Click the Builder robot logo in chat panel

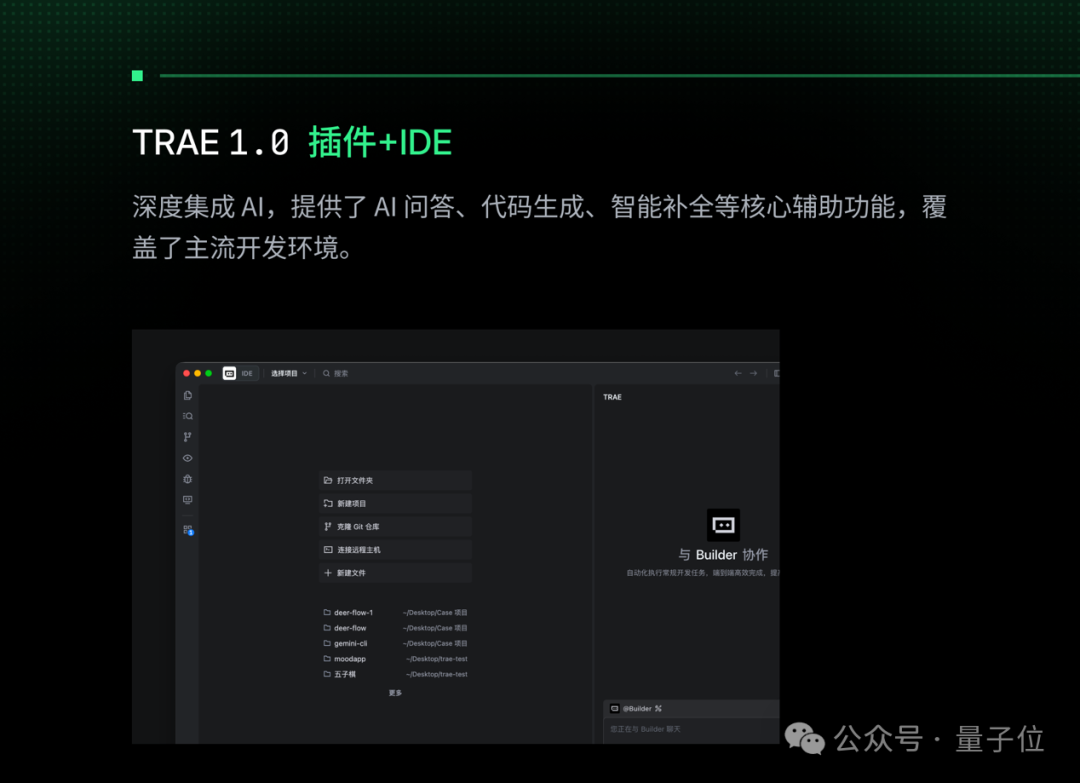point(723,525)
